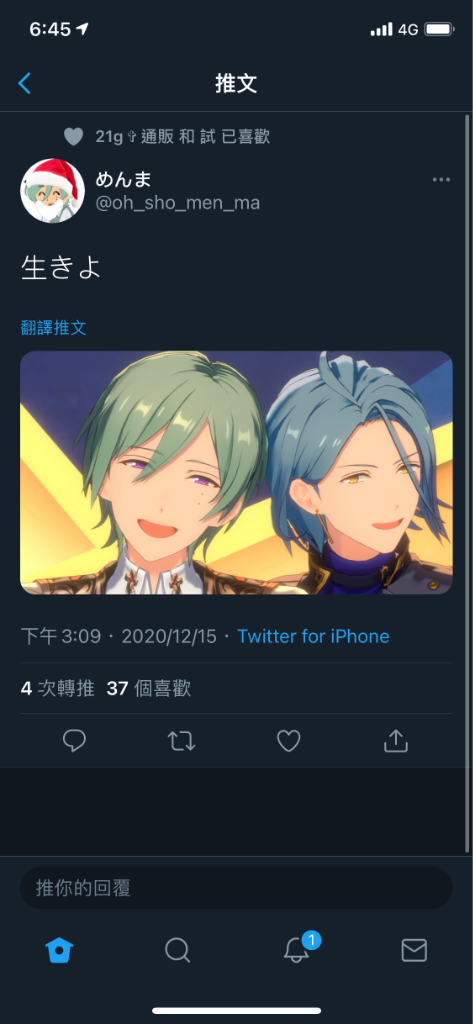This screenshot has width=473, height=1024.
Task: Open the three-dot tweet options menu
Action: (x=441, y=180)
